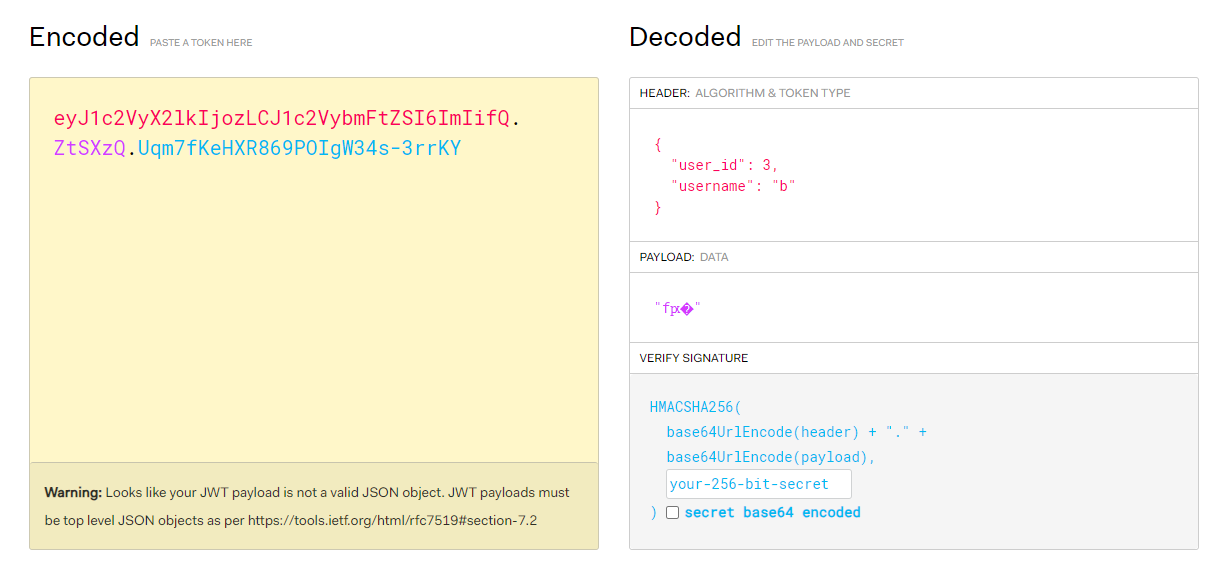
Task: Click the garbled "fpx" payload text
Action: point(677,309)
